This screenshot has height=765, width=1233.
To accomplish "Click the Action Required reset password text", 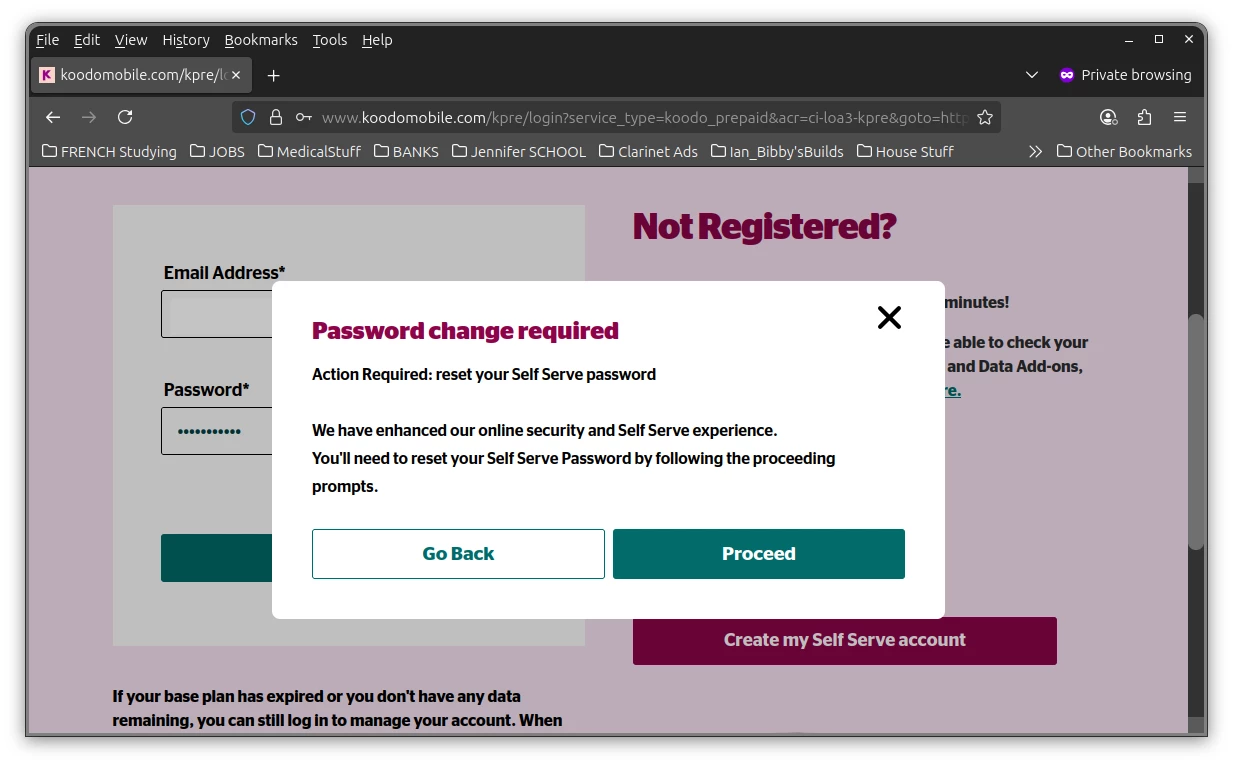I will point(484,375).
